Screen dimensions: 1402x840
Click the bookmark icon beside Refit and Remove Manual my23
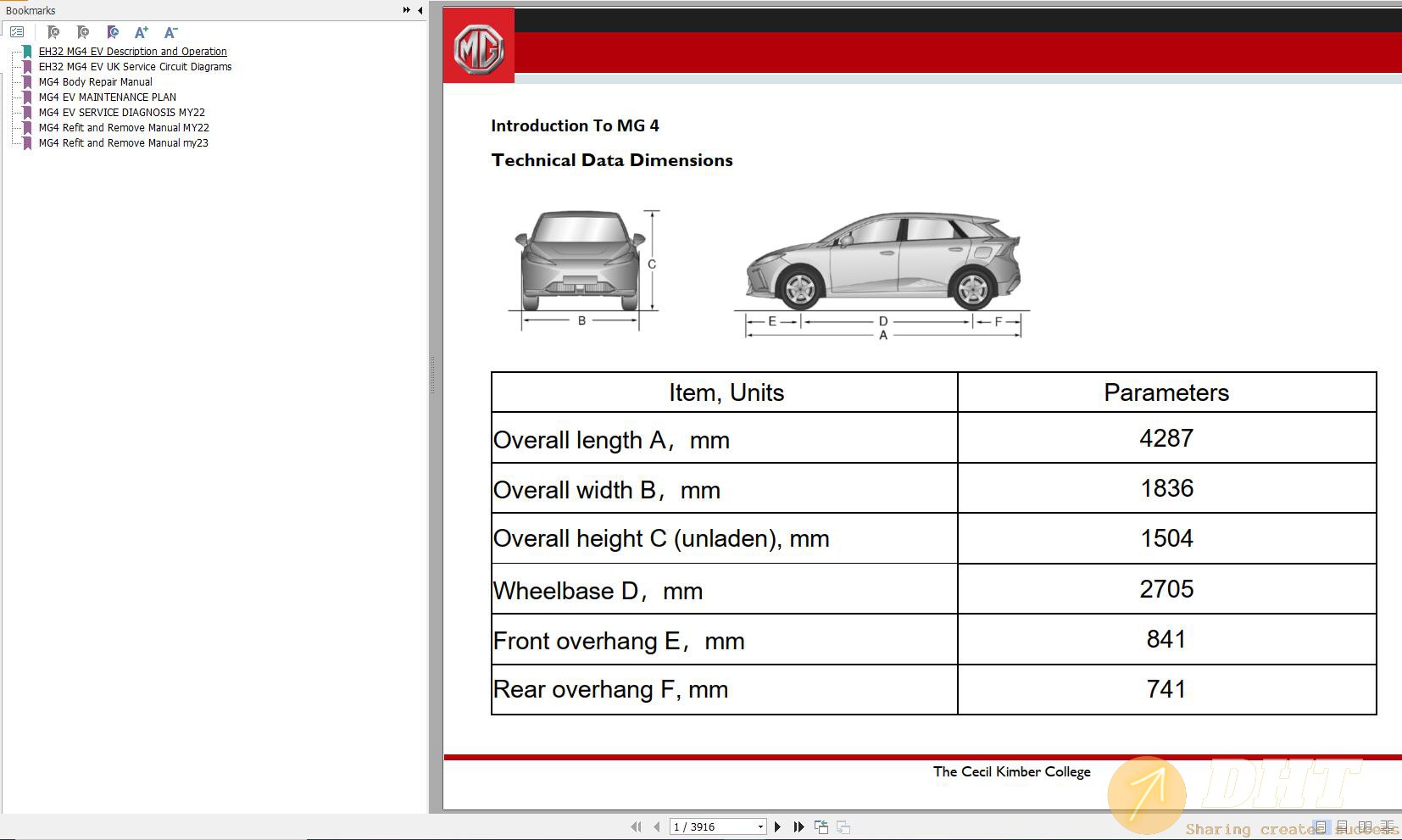point(27,143)
